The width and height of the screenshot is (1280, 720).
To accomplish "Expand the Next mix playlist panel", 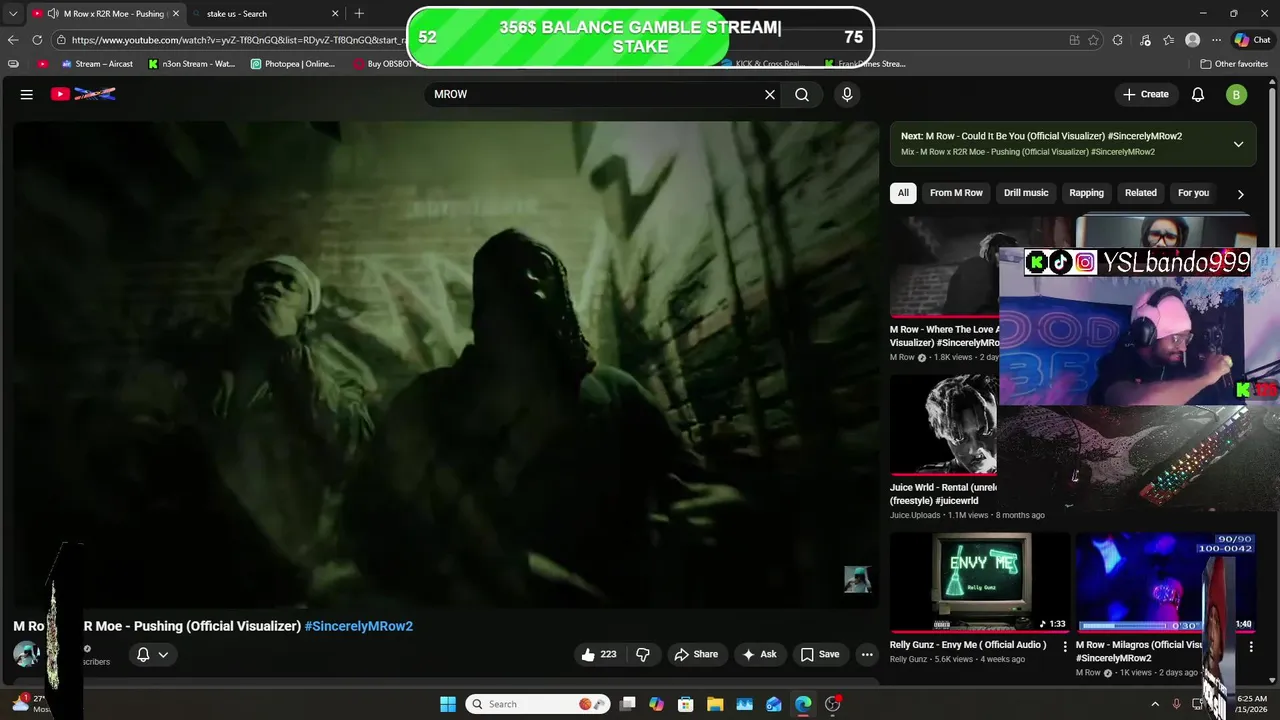I will point(1238,144).
